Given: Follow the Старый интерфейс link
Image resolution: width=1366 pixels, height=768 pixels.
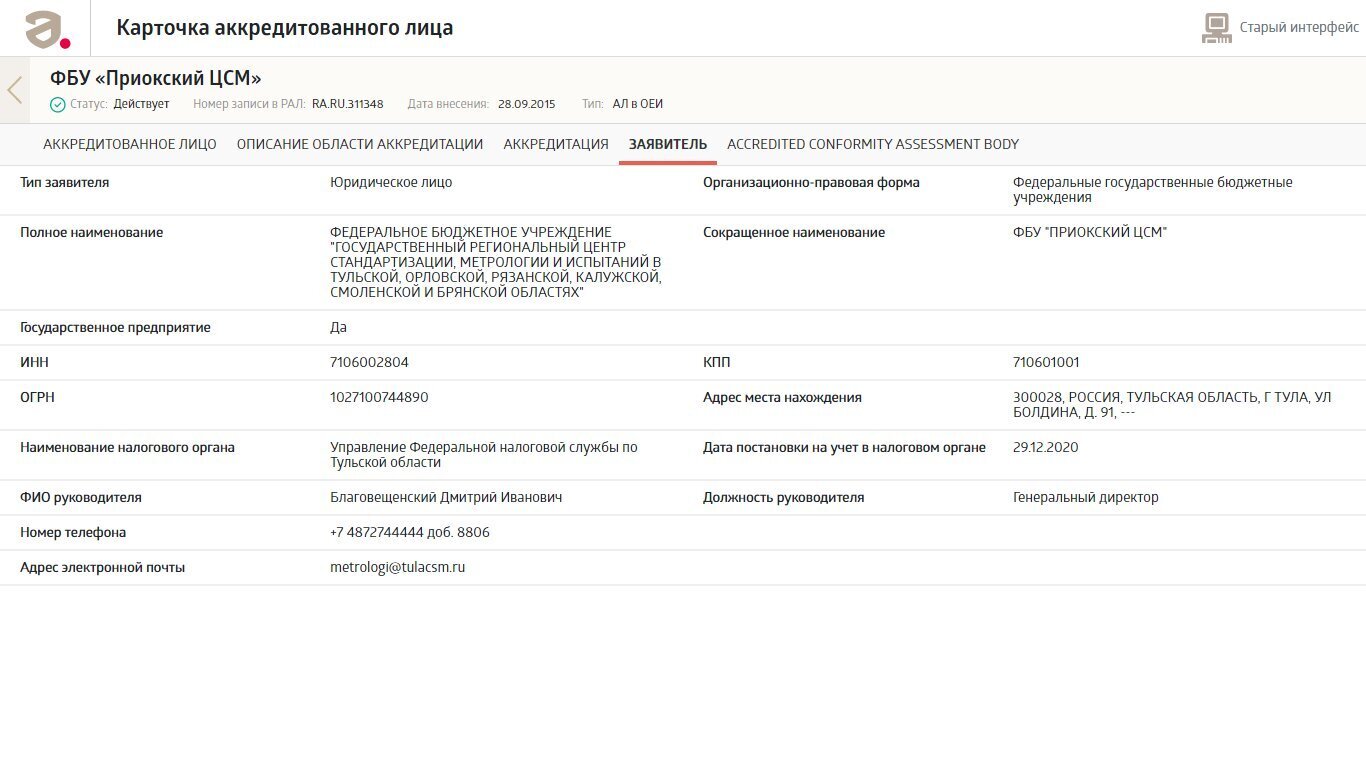Looking at the screenshot, I should click(x=1299, y=28).
